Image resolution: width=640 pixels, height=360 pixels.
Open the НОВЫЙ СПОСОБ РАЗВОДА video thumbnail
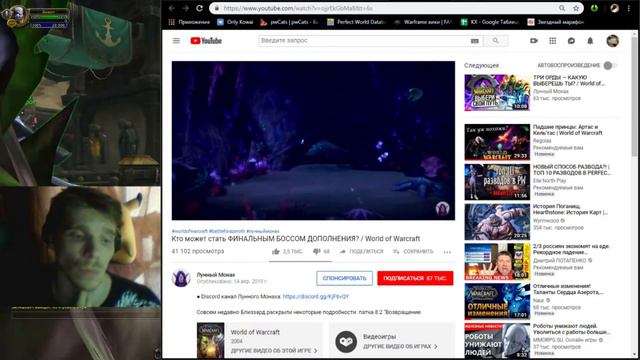(x=497, y=182)
